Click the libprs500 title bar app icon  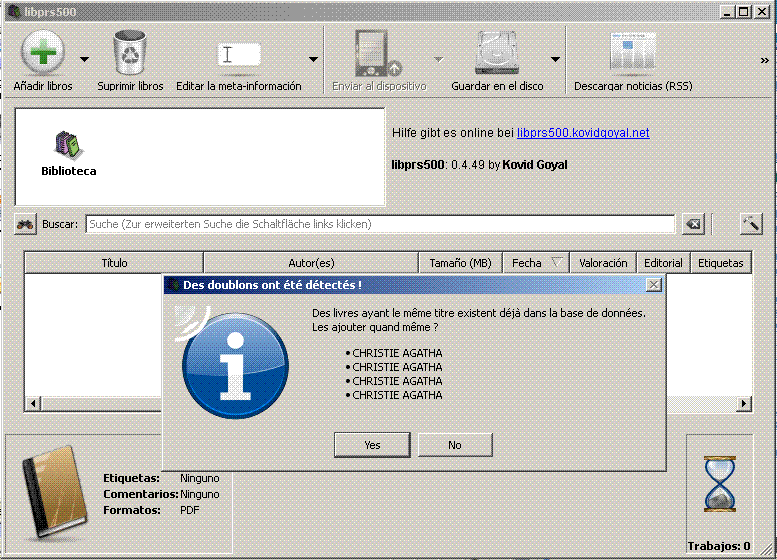14,11
